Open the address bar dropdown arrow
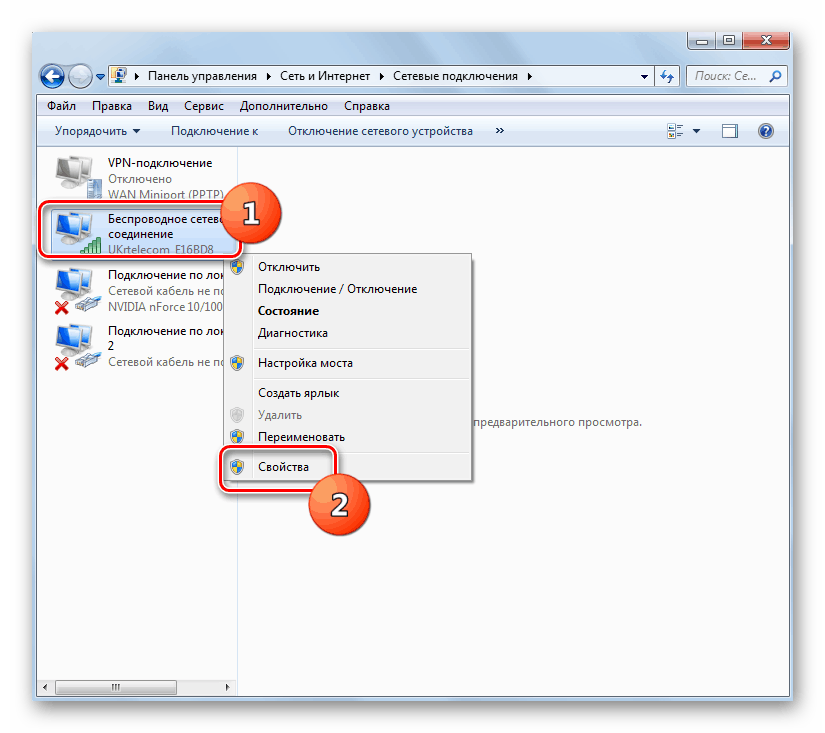The image size is (825, 733). [x=644, y=76]
